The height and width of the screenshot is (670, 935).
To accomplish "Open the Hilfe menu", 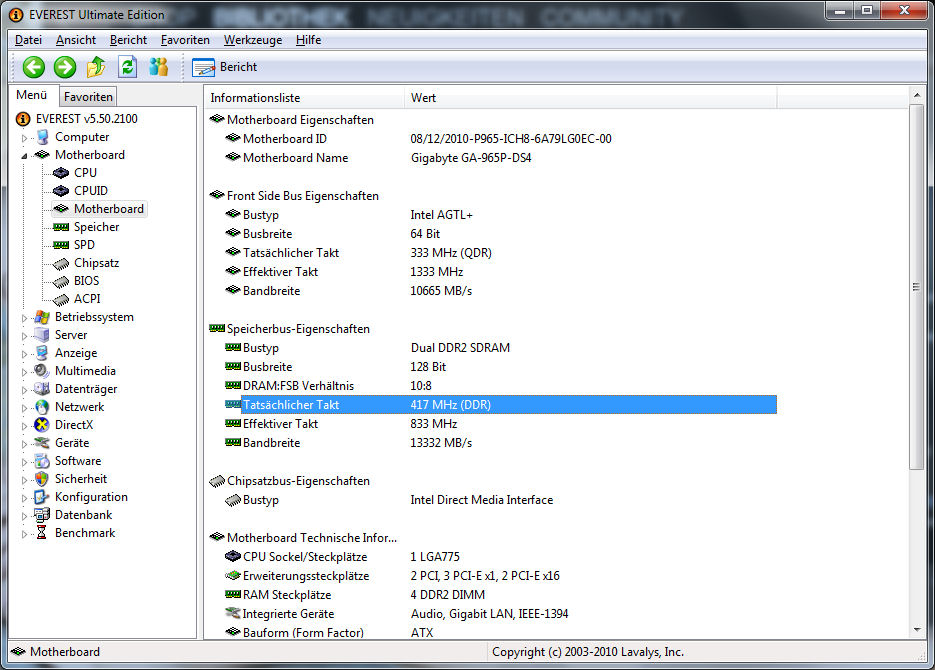I will coord(308,40).
